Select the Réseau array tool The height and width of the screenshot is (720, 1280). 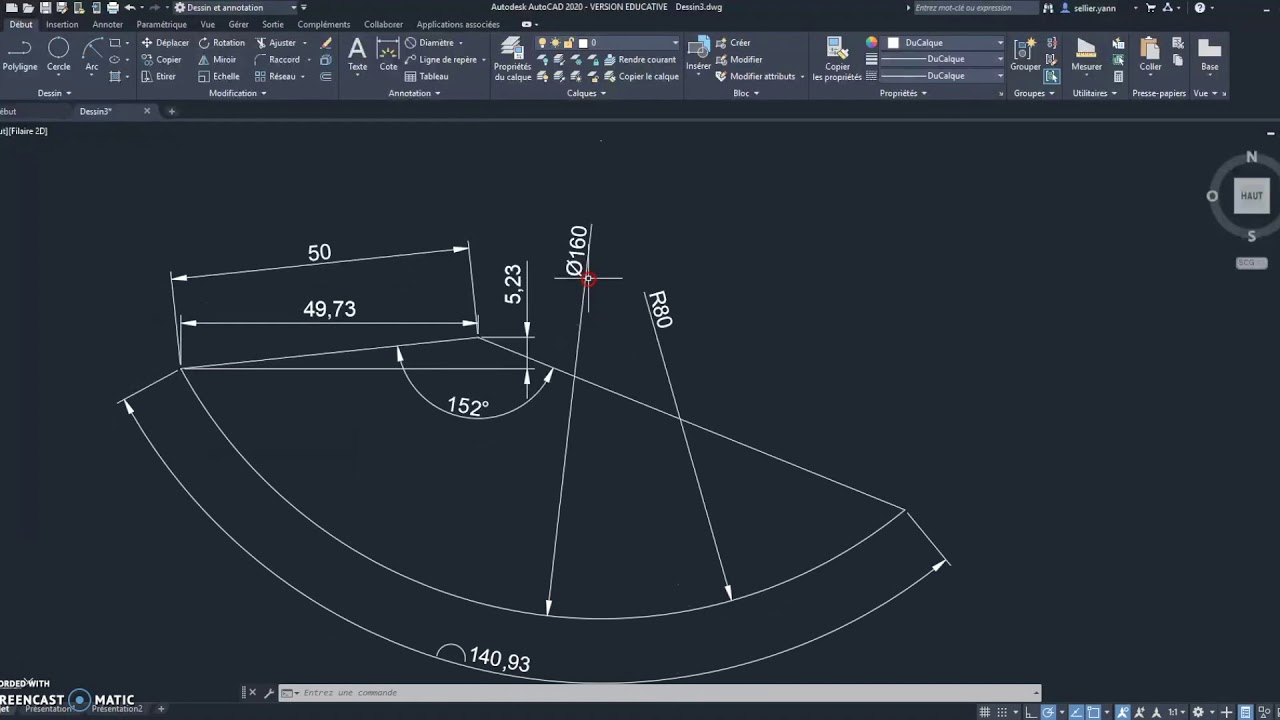(x=275, y=77)
